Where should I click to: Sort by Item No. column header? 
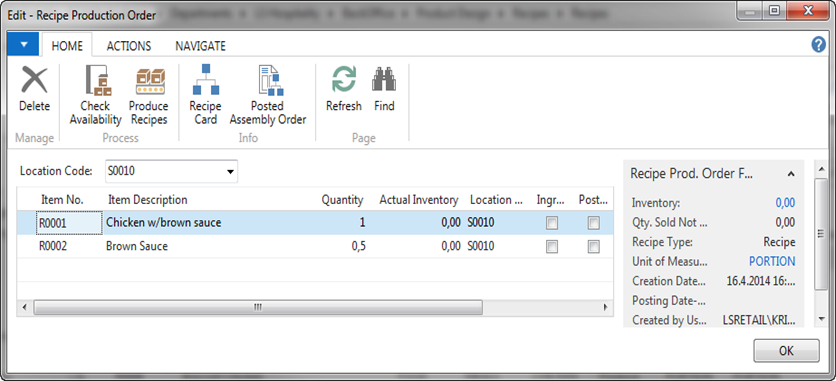tap(62, 200)
